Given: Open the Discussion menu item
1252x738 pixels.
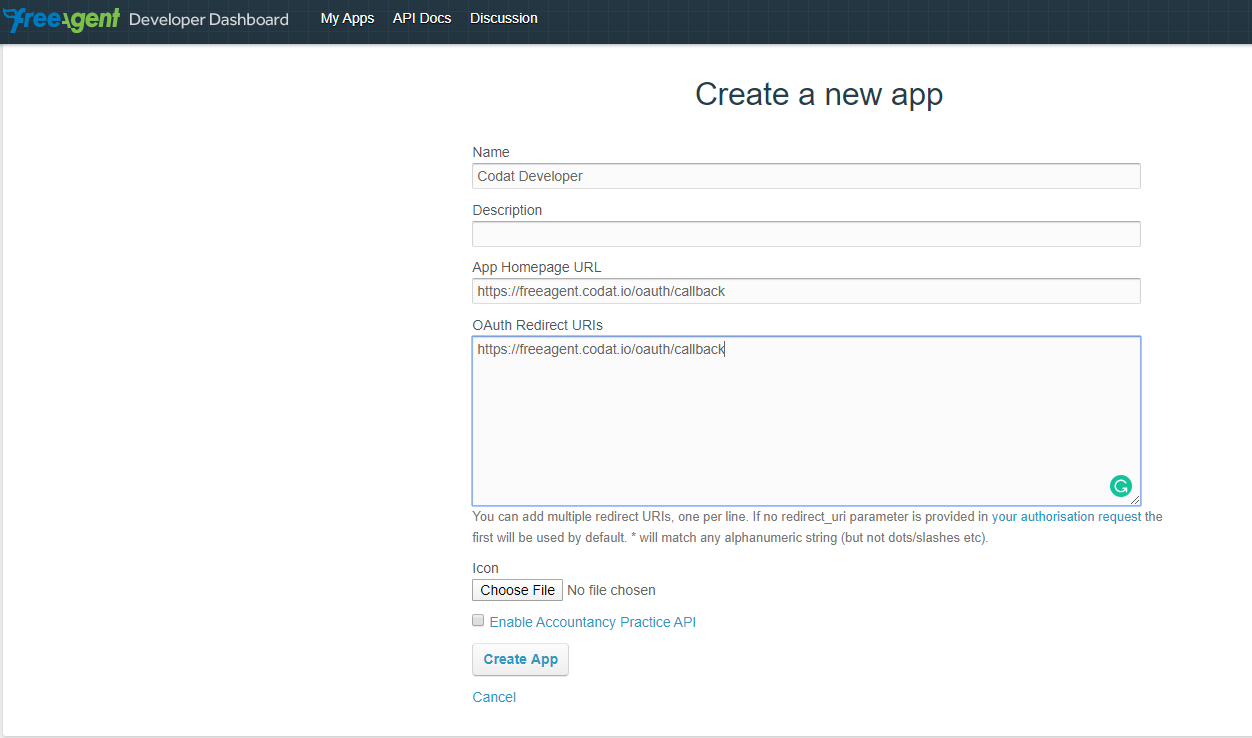Looking at the screenshot, I should point(503,18).
